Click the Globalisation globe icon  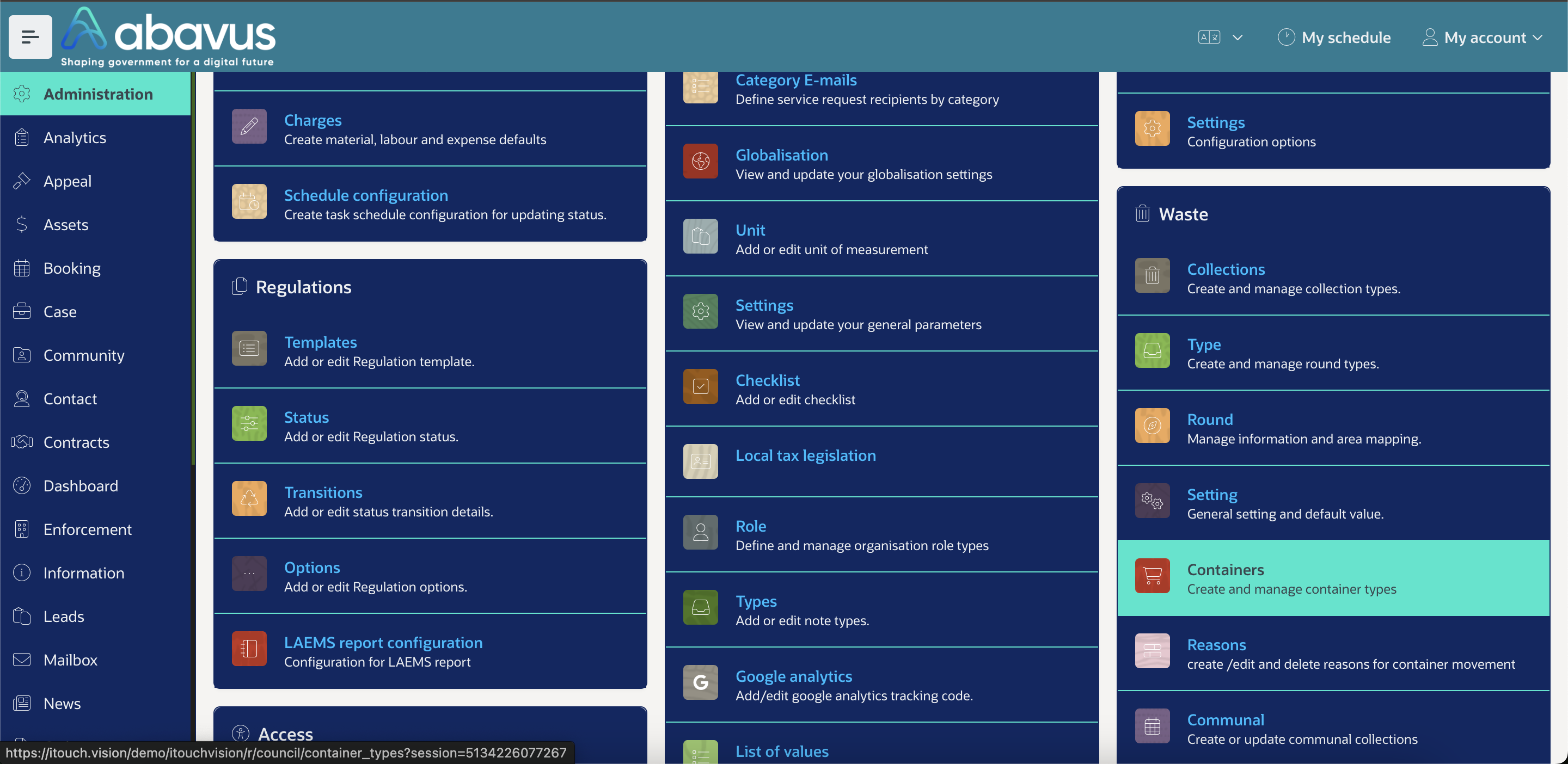(700, 161)
